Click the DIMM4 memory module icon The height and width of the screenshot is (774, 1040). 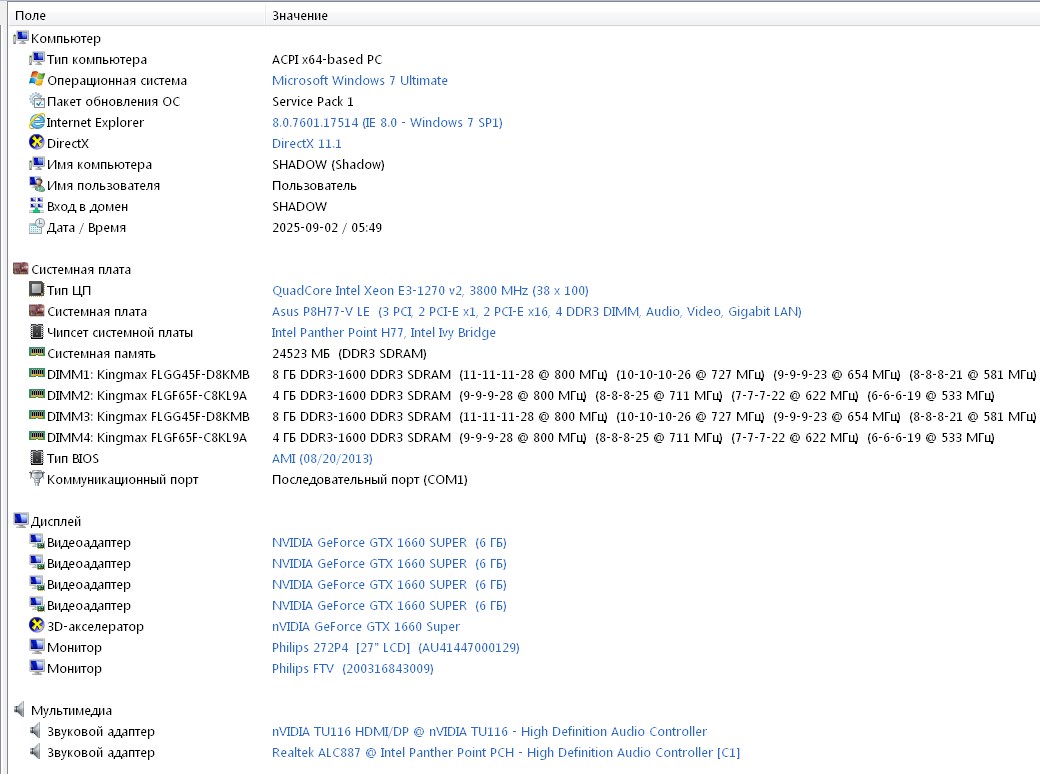36,436
